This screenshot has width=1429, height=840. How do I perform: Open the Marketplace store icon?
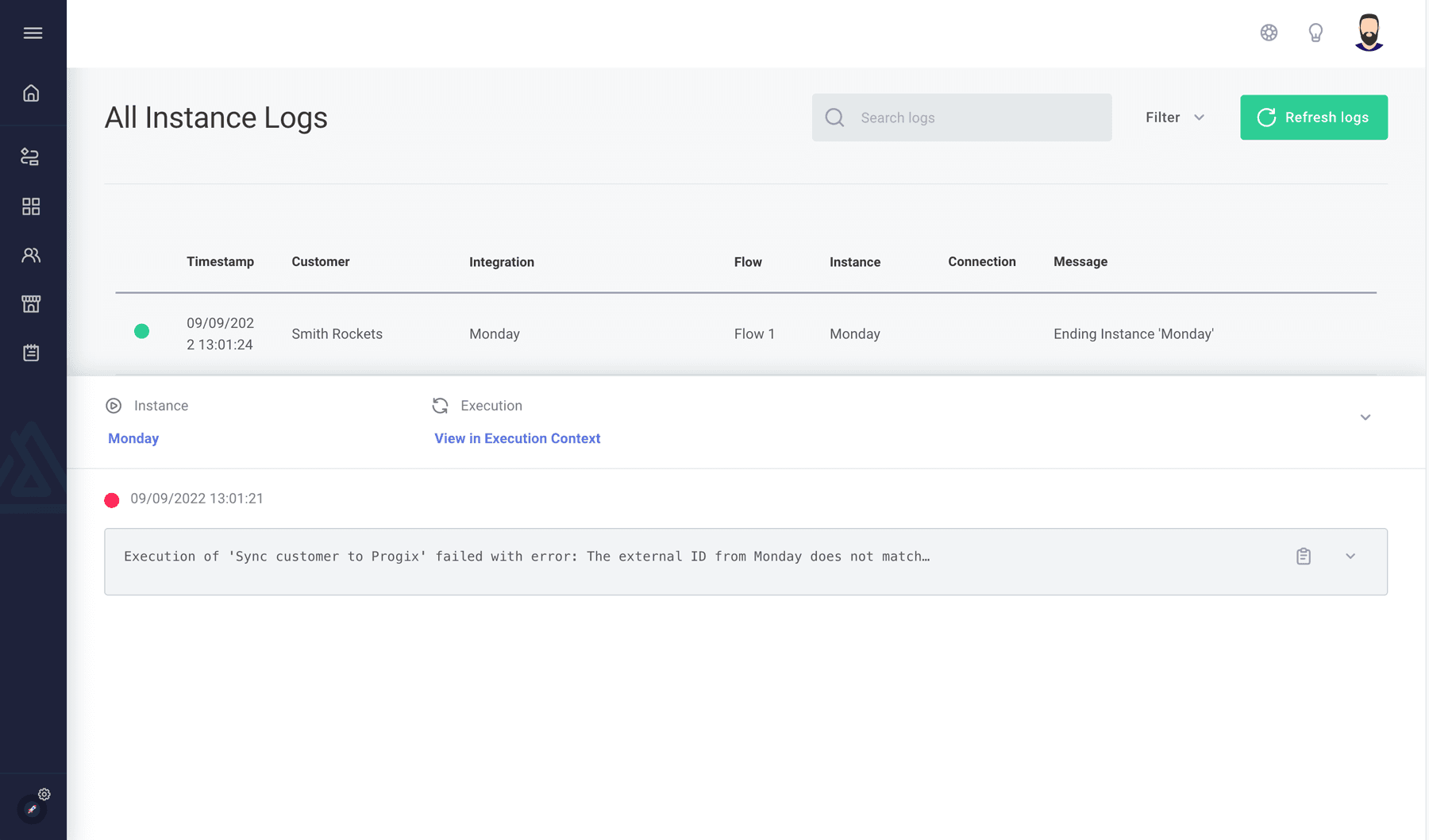coord(31,304)
